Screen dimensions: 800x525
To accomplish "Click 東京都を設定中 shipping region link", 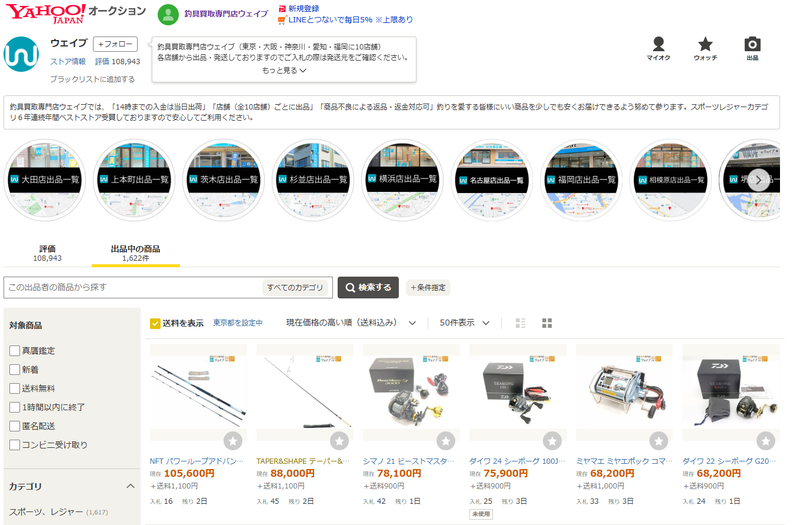I will (x=238, y=323).
